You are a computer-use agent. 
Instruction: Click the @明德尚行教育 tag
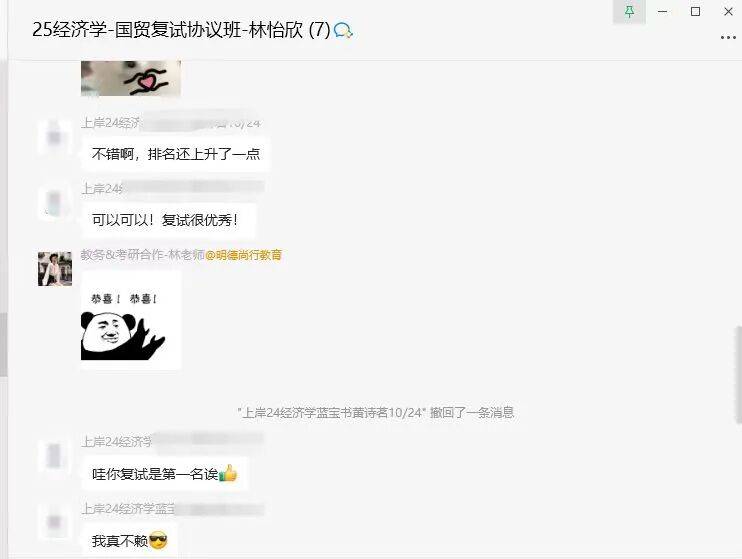pos(244,255)
